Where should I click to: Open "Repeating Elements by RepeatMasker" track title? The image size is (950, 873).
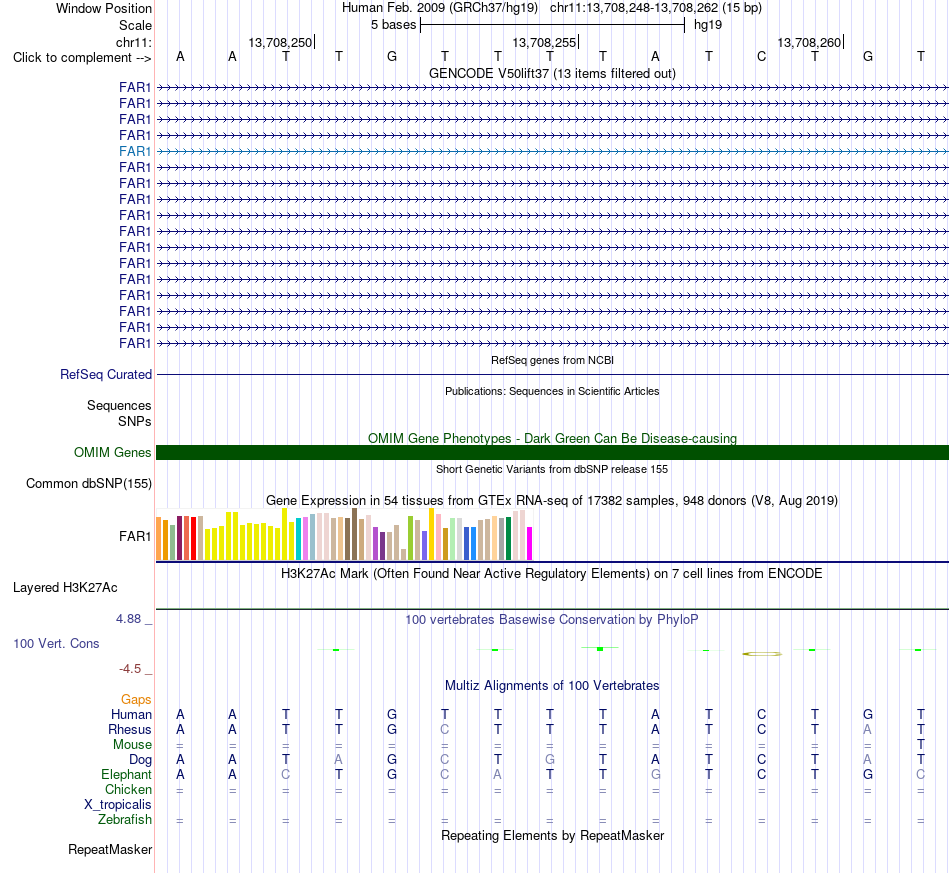pos(552,835)
